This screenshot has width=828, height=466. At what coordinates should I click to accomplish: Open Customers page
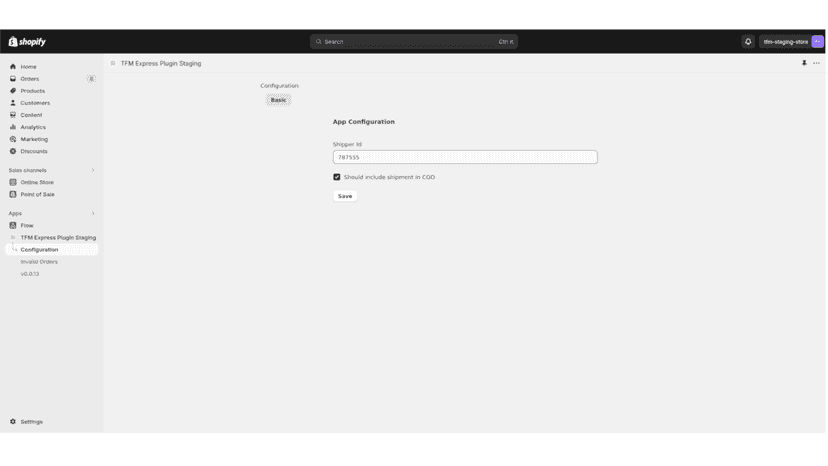click(35, 103)
